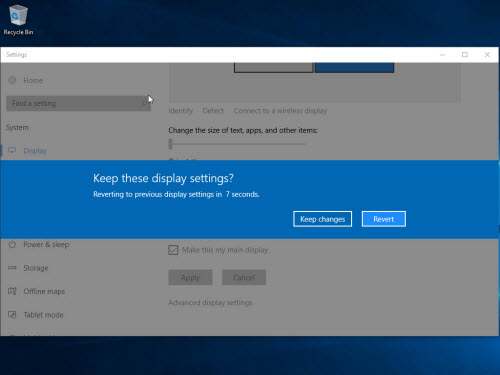Screen dimensions: 500x375
Task: Click the Tablet mode icon
Action: pyautogui.click(x=12, y=315)
